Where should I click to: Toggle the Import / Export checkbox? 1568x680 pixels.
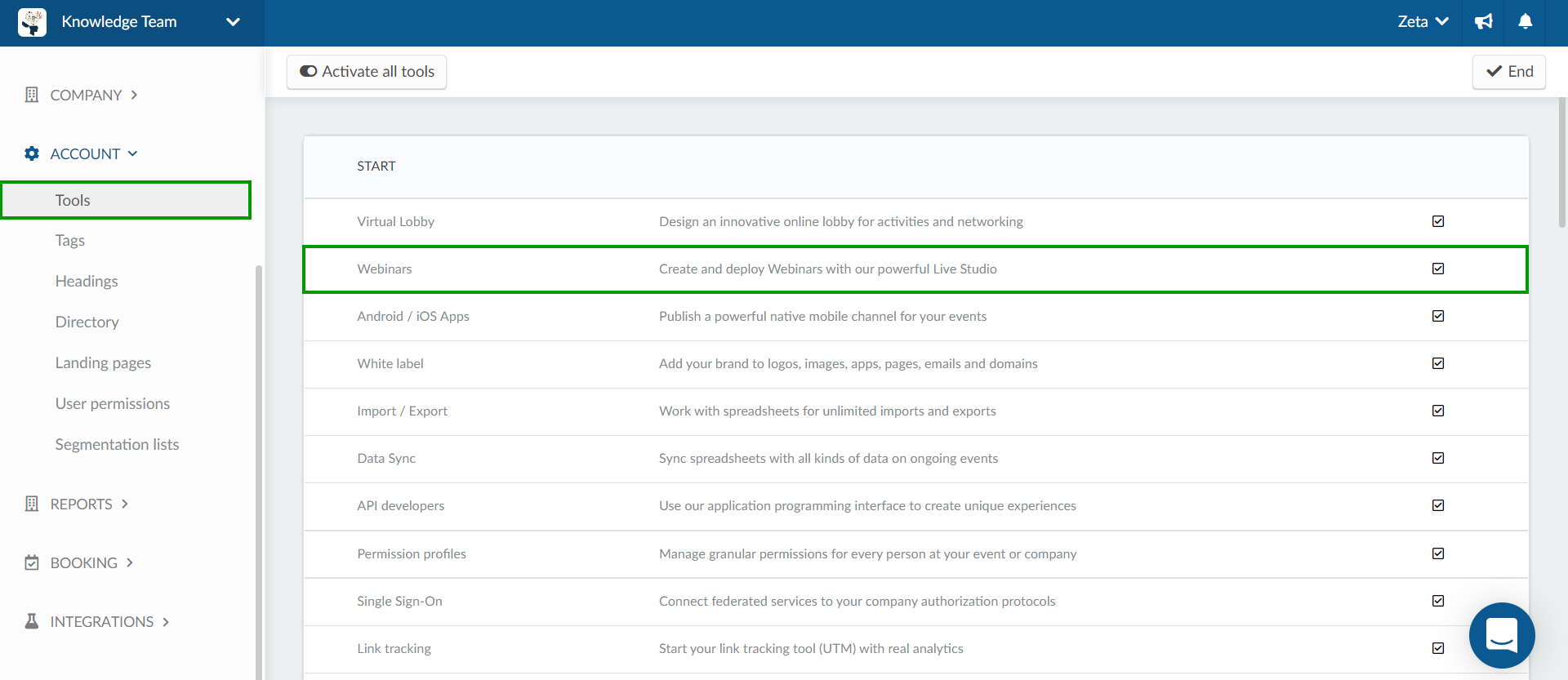coord(1438,411)
